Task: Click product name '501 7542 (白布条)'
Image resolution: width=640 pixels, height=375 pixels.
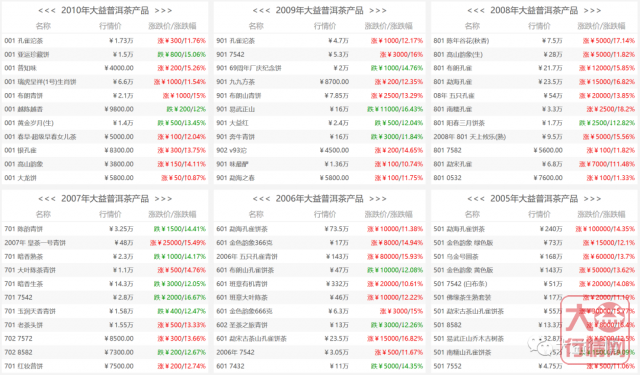Action: pyautogui.click(x=460, y=284)
